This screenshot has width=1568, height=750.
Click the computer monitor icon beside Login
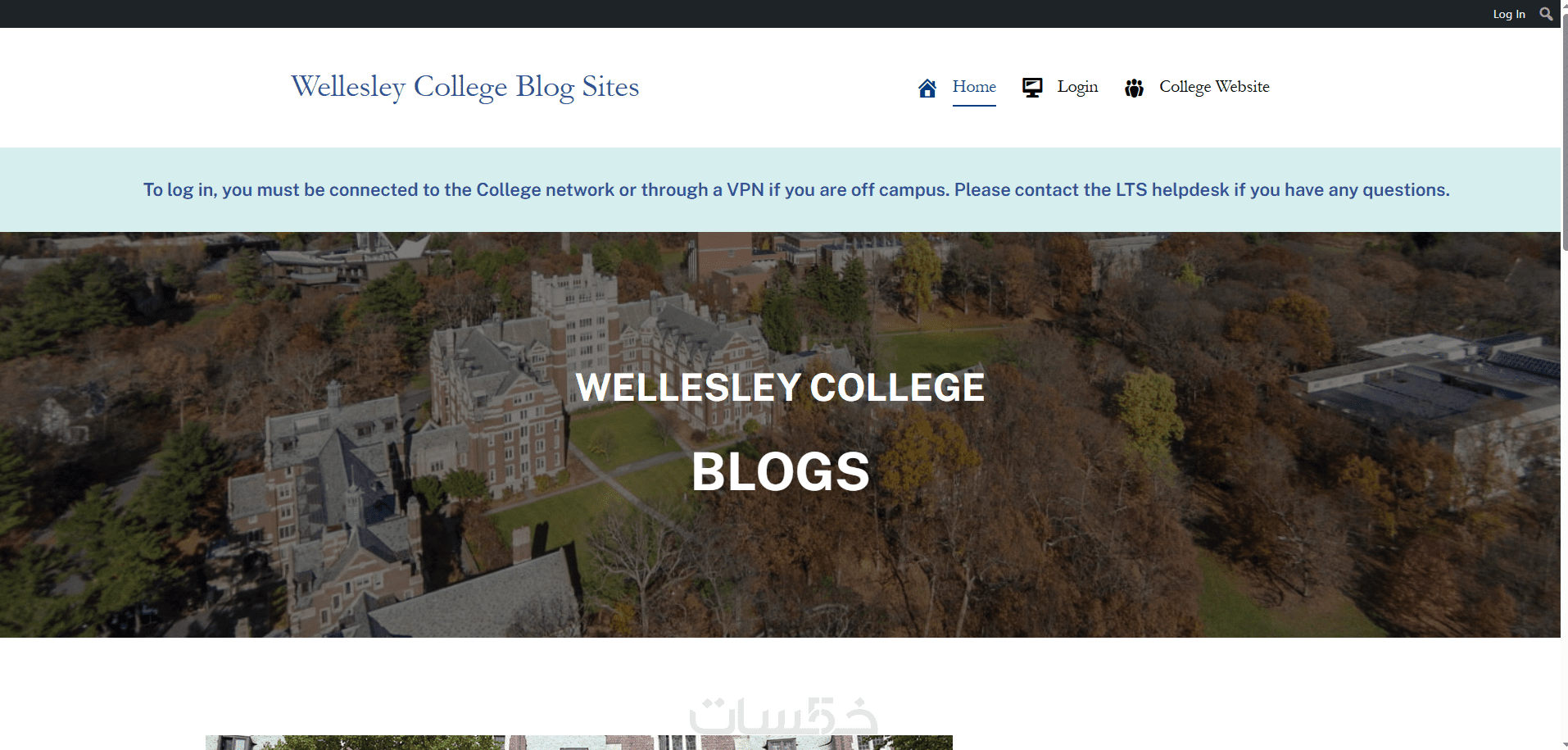click(1032, 88)
